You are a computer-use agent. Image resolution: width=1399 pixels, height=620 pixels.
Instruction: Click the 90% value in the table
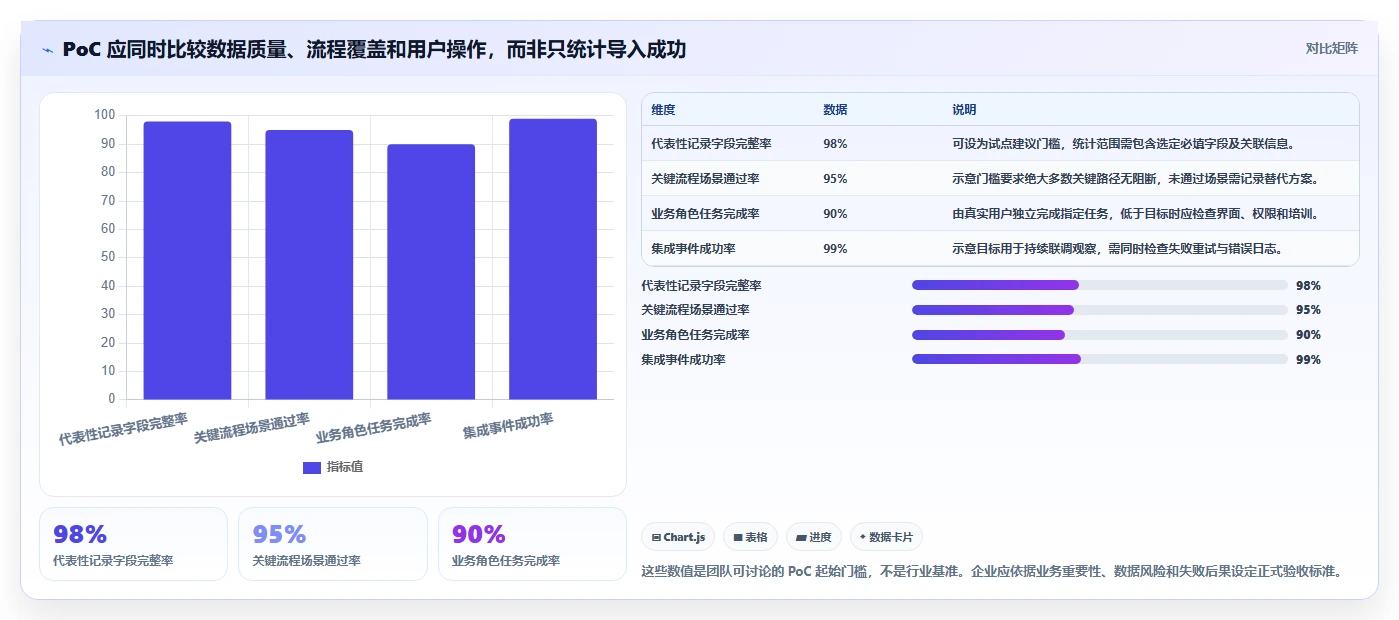point(835,213)
